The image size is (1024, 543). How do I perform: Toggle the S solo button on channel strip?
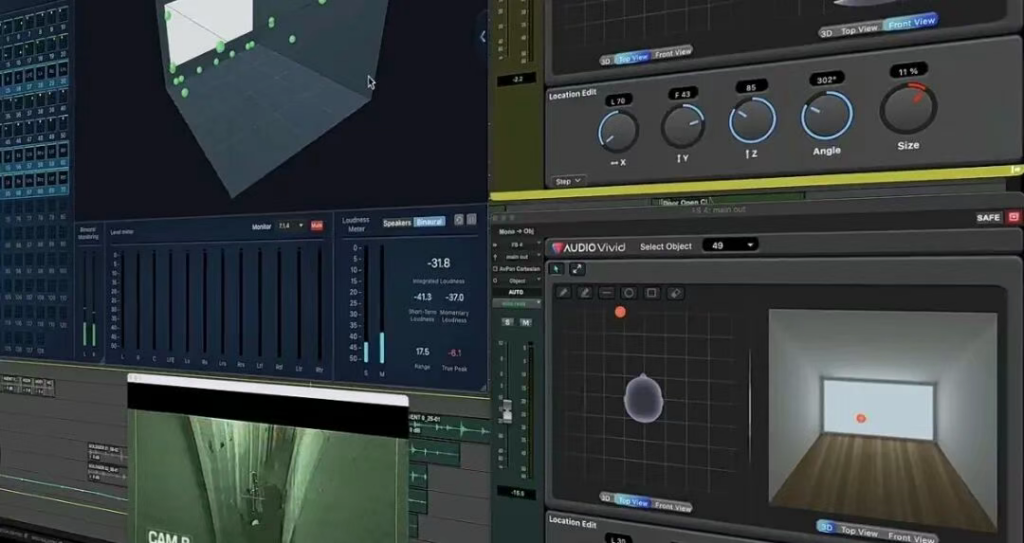[507, 322]
